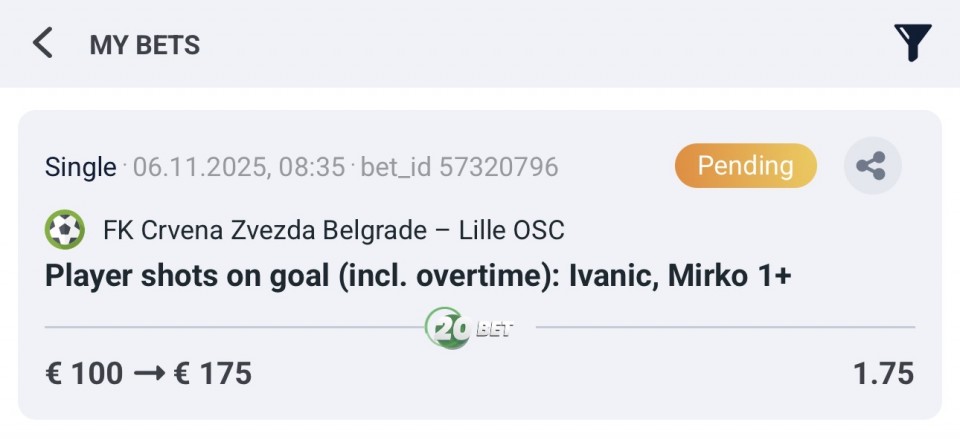Click the Pending status badge
Viewport: 960px width, 439px height.
point(745,166)
